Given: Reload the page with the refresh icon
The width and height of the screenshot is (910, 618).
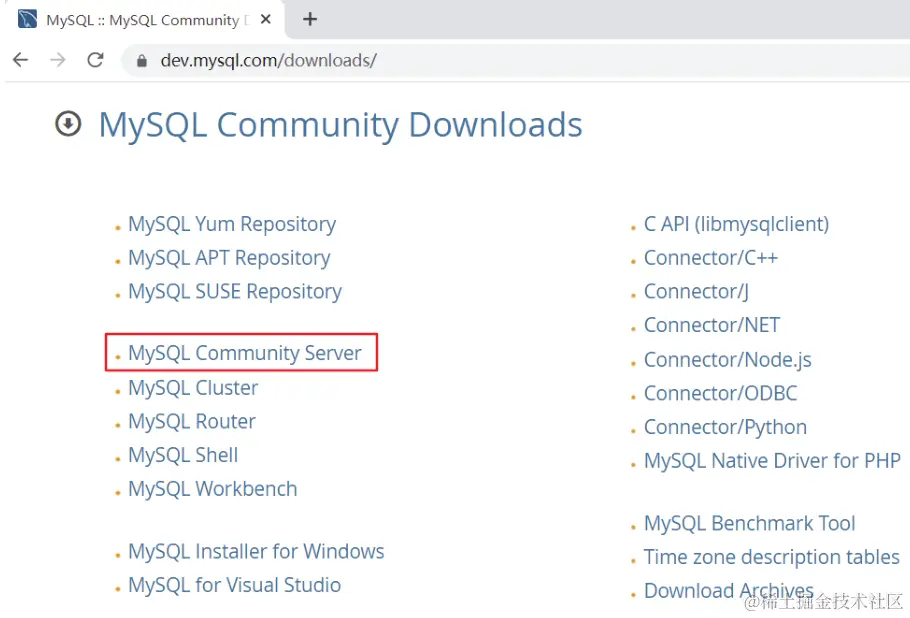Looking at the screenshot, I should click(95, 60).
